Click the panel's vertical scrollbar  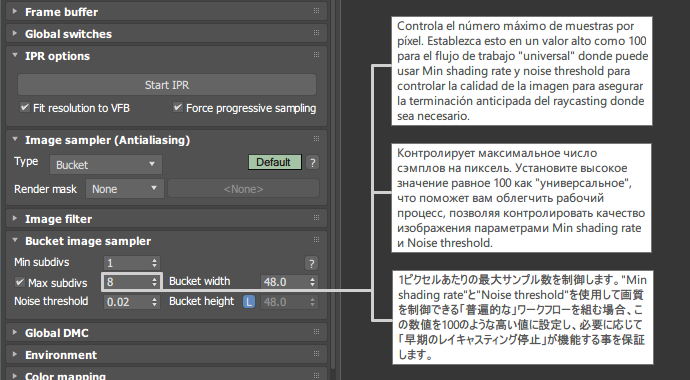click(332, 185)
